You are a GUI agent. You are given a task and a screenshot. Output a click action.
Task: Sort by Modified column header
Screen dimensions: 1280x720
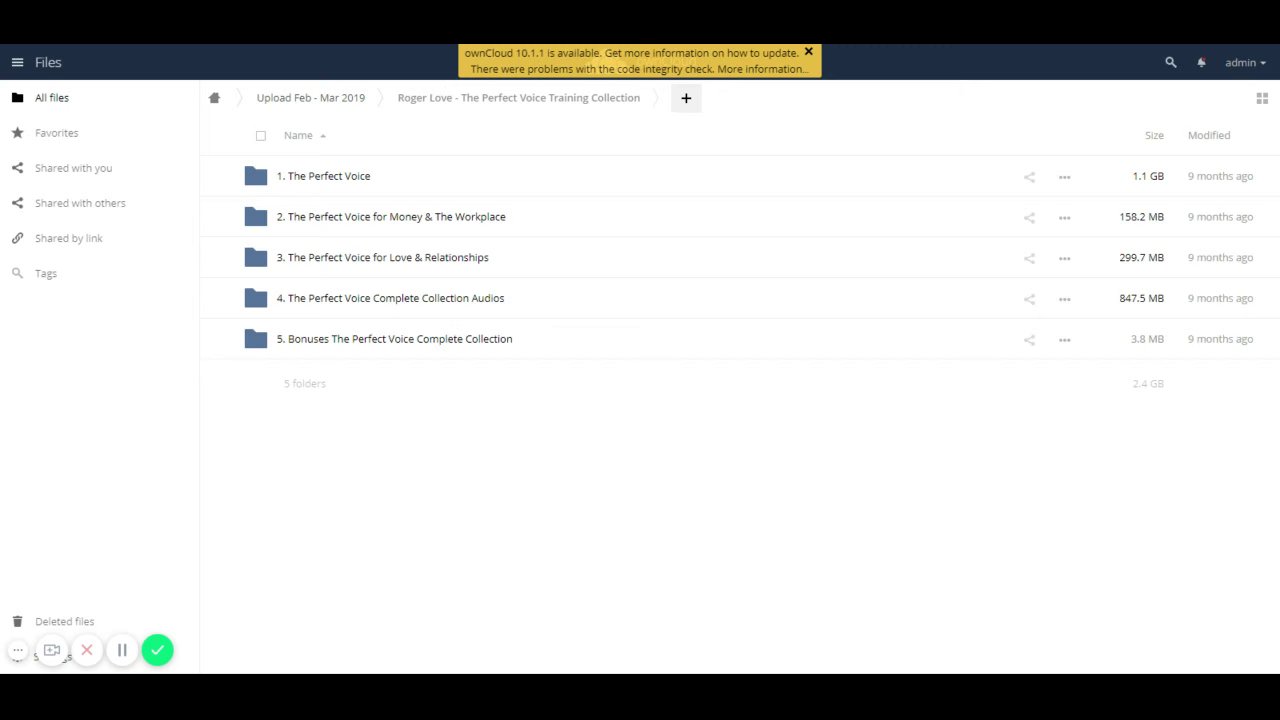1209,135
